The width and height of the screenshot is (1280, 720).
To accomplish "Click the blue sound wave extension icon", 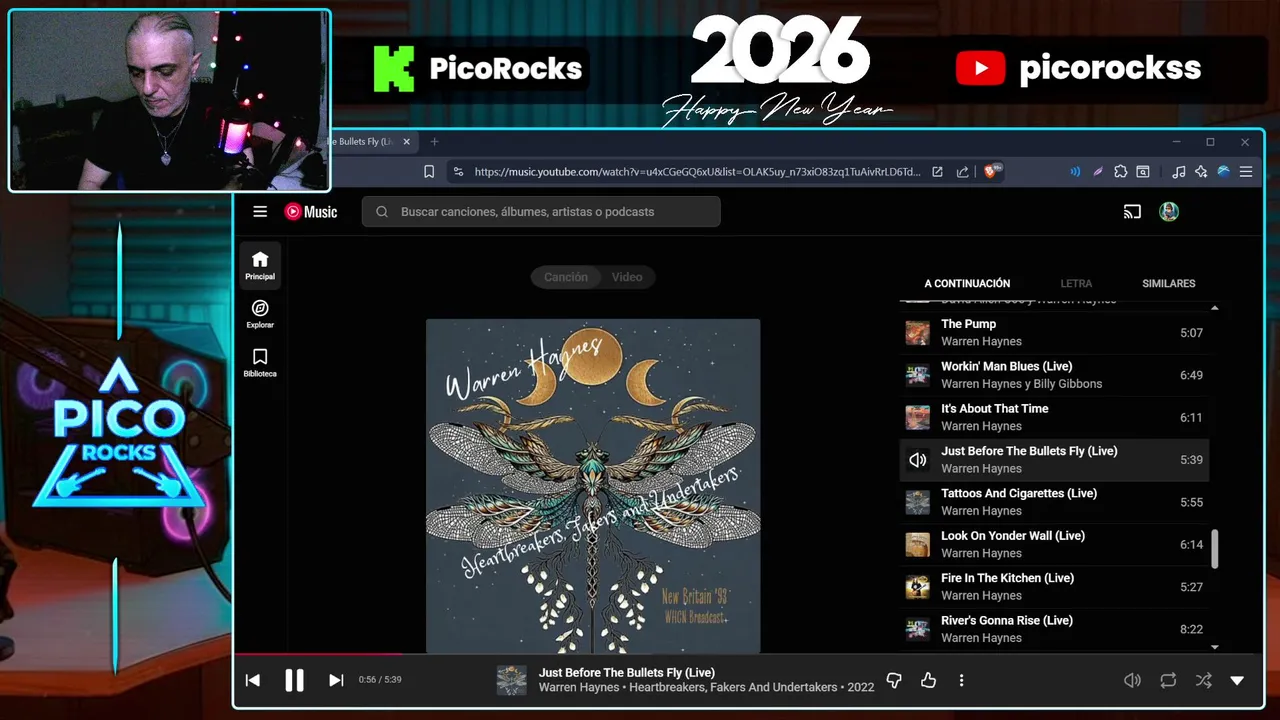I will click(x=1075, y=172).
